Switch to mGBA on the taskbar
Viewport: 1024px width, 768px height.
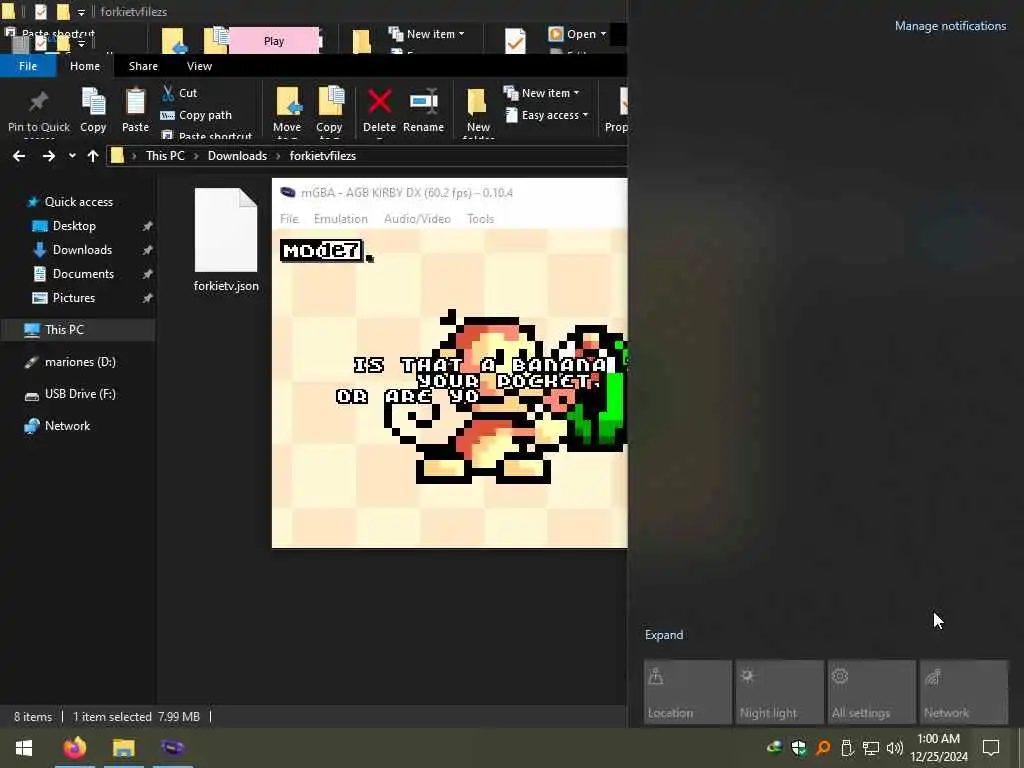click(x=172, y=748)
